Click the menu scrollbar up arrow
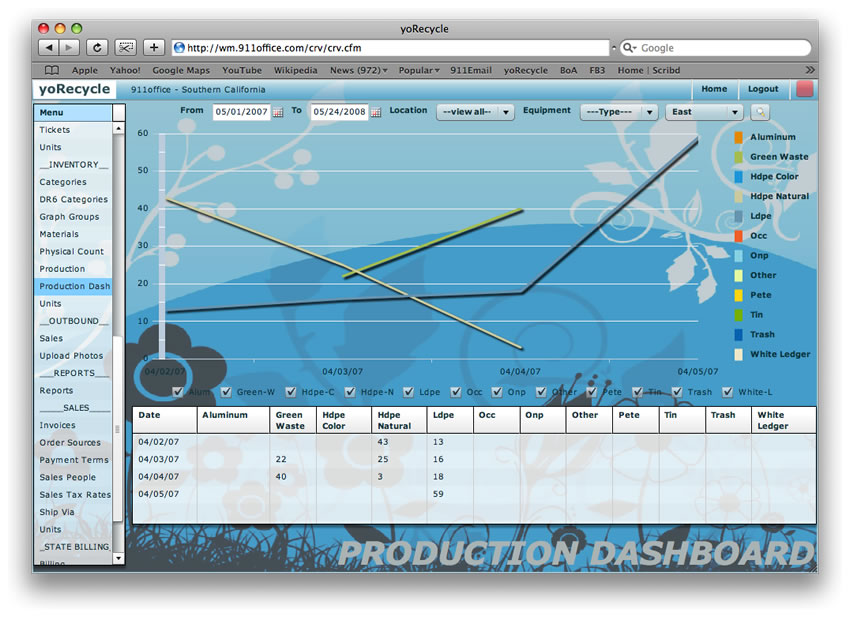 click(x=118, y=128)
